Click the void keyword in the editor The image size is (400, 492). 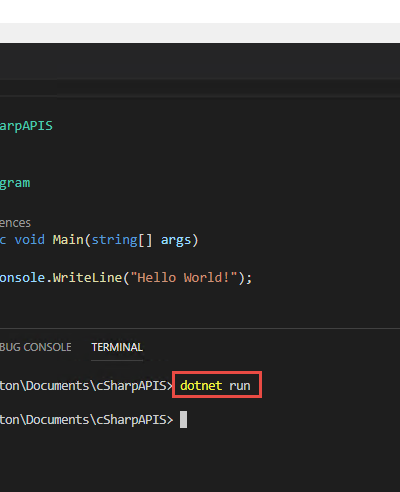[x=30, y=240]
